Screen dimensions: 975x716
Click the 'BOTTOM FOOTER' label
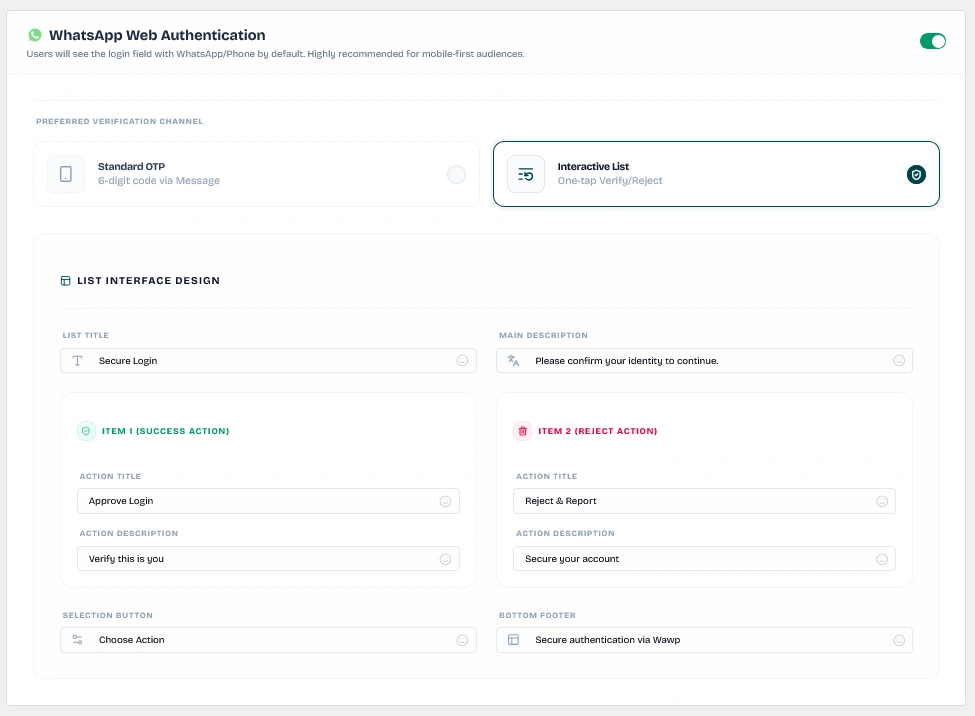(x=537, y=615)
